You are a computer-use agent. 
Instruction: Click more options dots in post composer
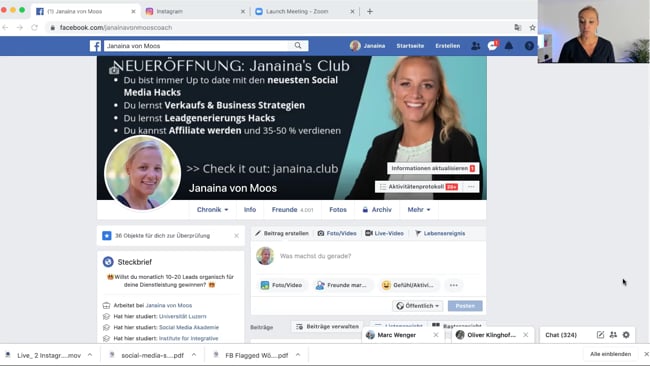click(454, 285)
